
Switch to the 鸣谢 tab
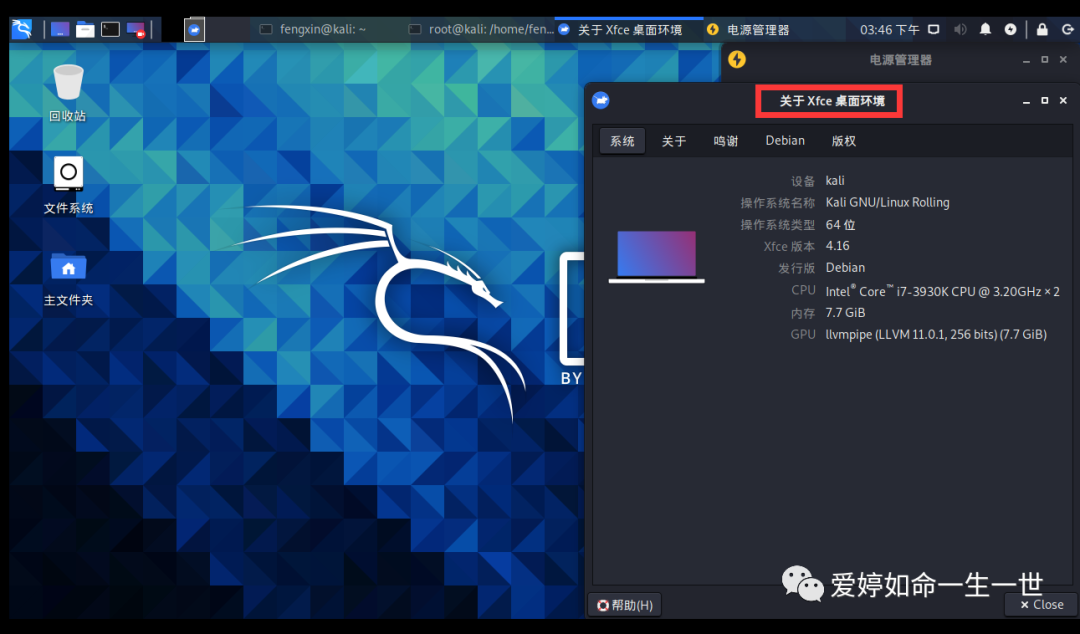pos(725,141)
